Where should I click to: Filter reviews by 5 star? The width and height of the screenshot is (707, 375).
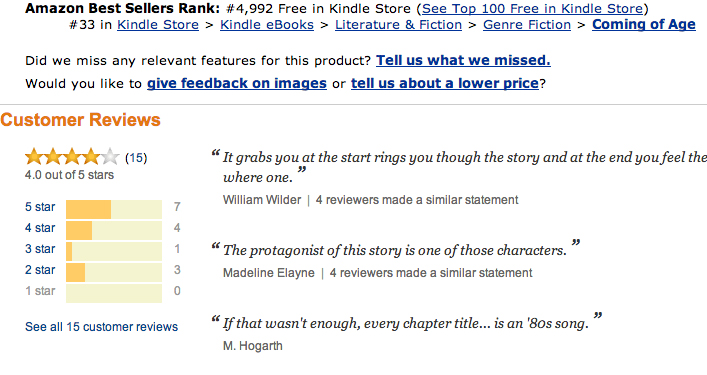click(x=40, y=207)
